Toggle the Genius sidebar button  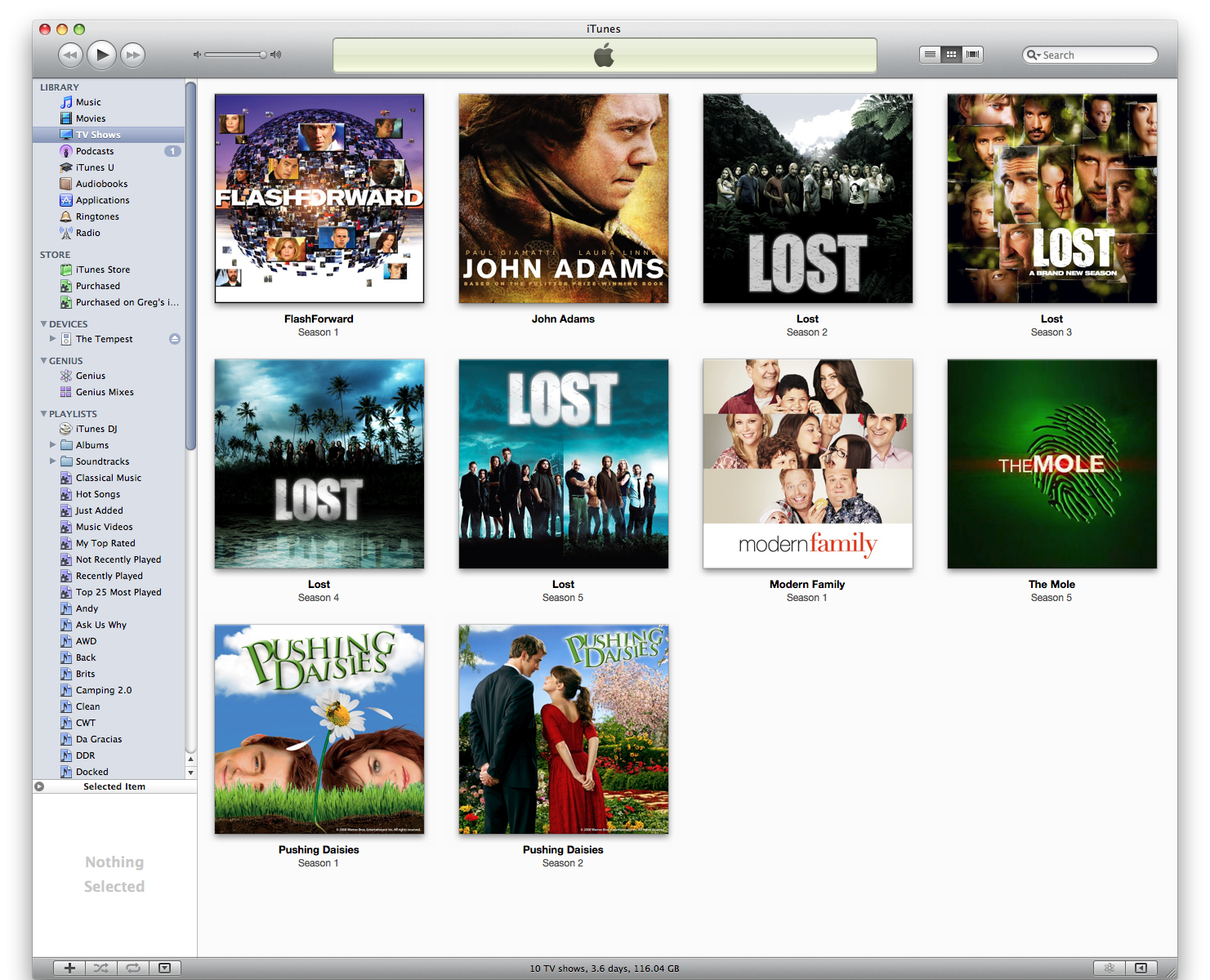click(x=1141, y=968)
